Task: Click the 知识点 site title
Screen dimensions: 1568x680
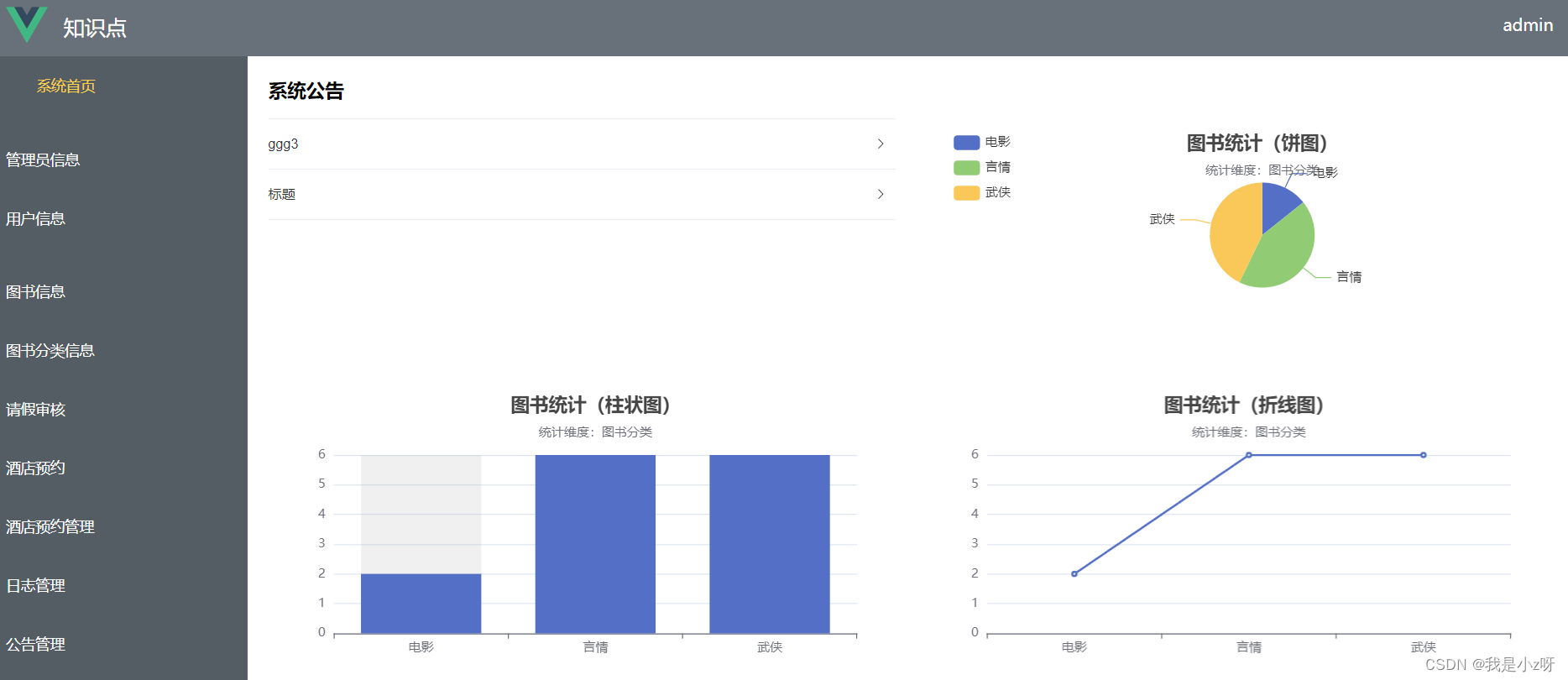Action: pos(95,28)
